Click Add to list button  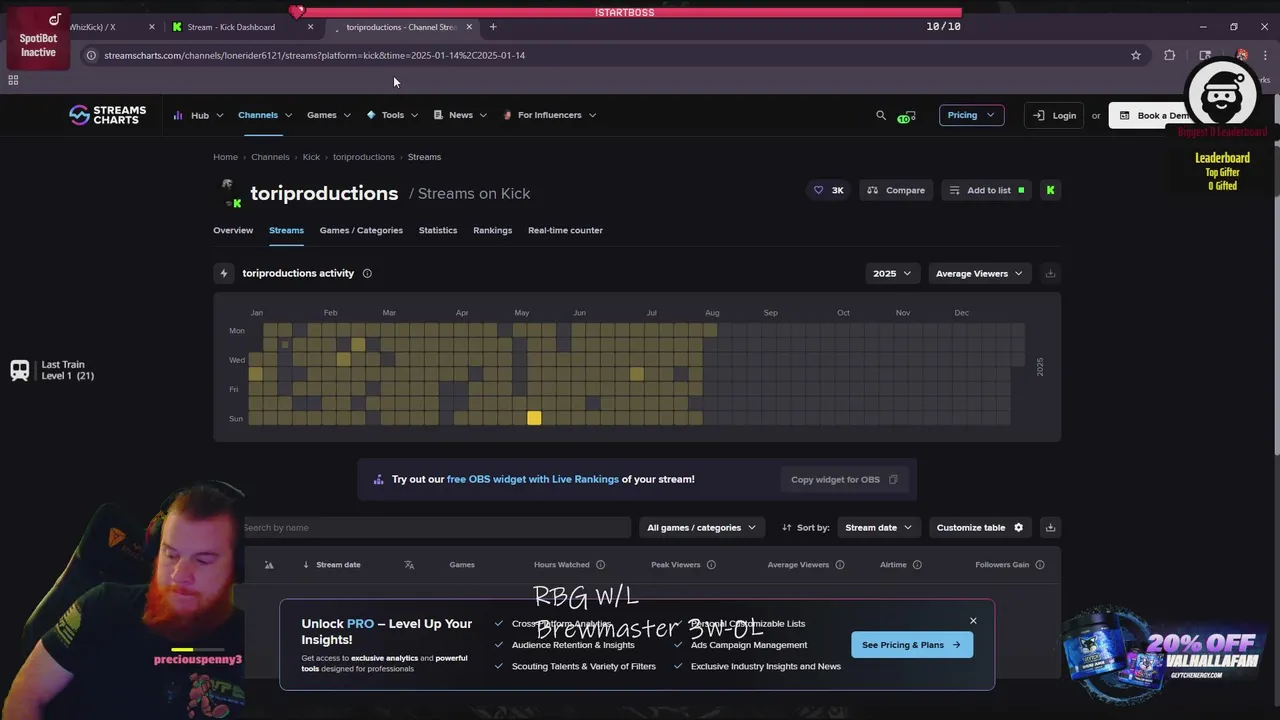coord(988,190)
